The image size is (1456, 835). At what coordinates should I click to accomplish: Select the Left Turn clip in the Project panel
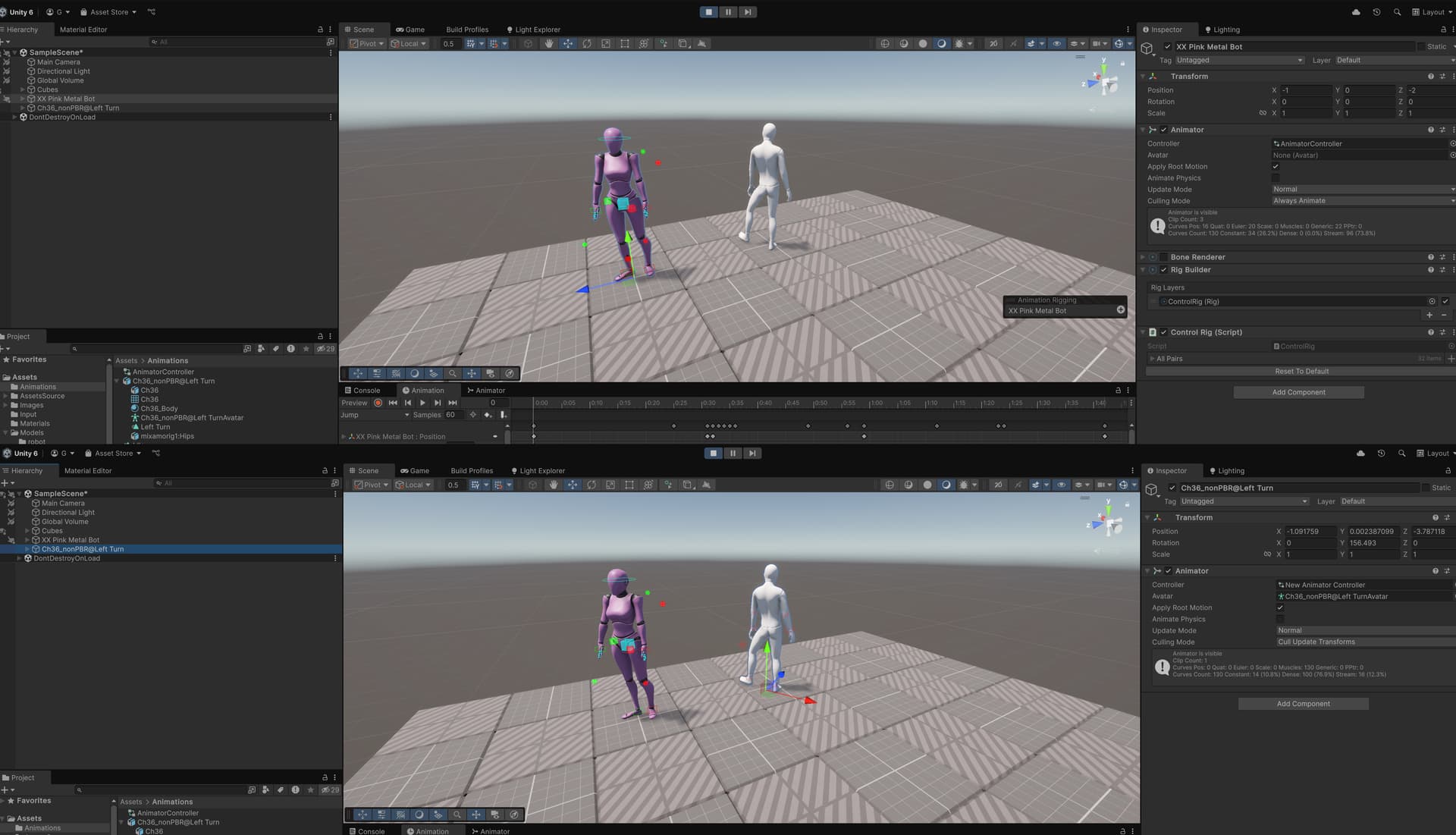[x=155, y=426]
